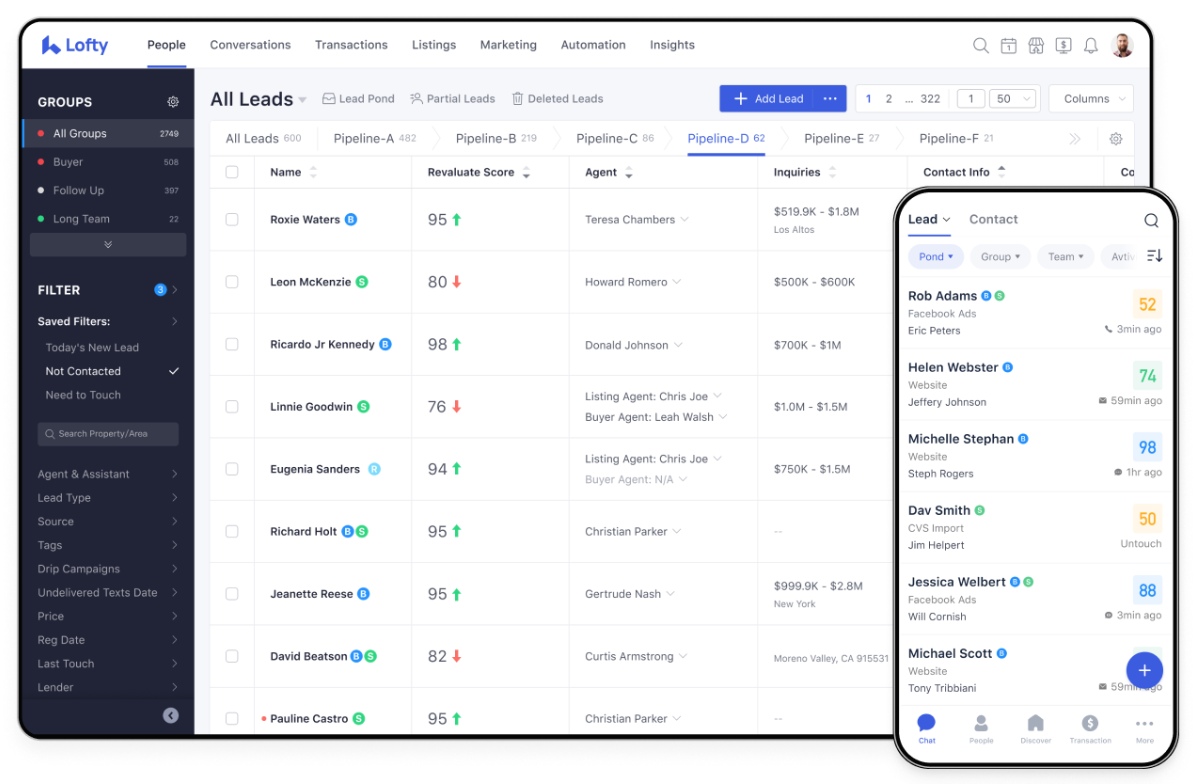Select Today's New Lead saved filter

92,348
